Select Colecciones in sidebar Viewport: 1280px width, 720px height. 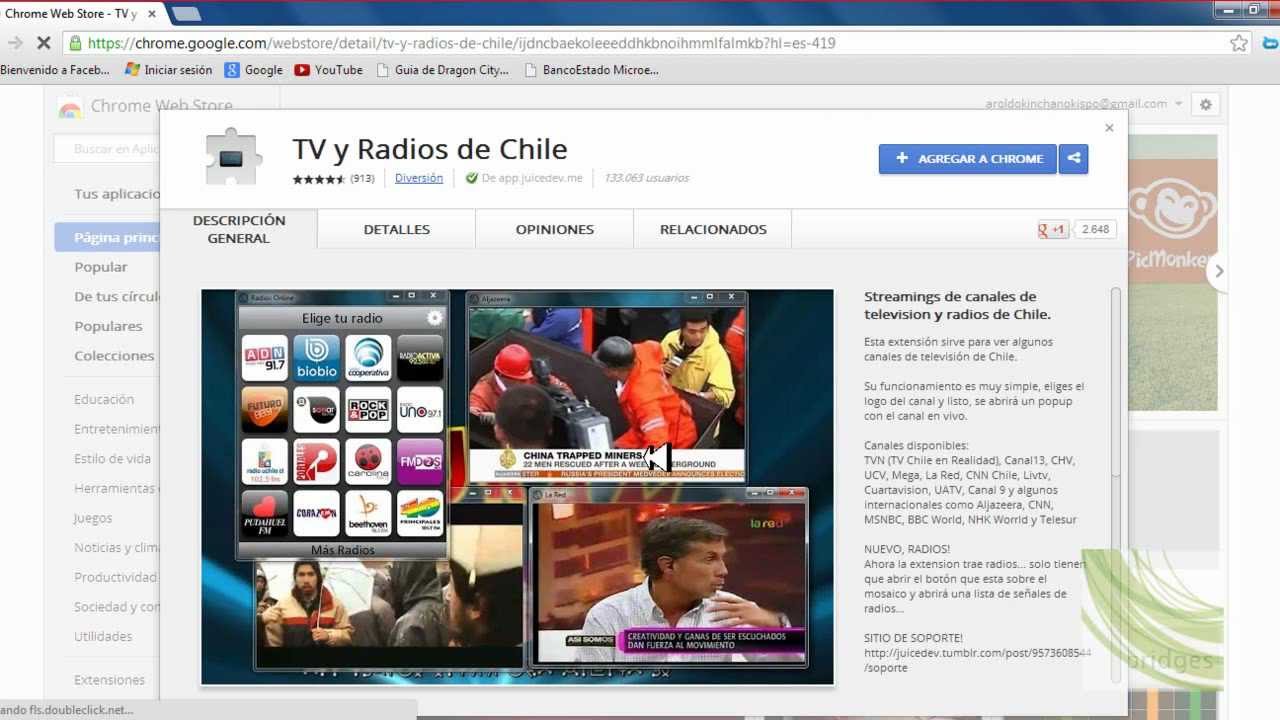[114, 356]
